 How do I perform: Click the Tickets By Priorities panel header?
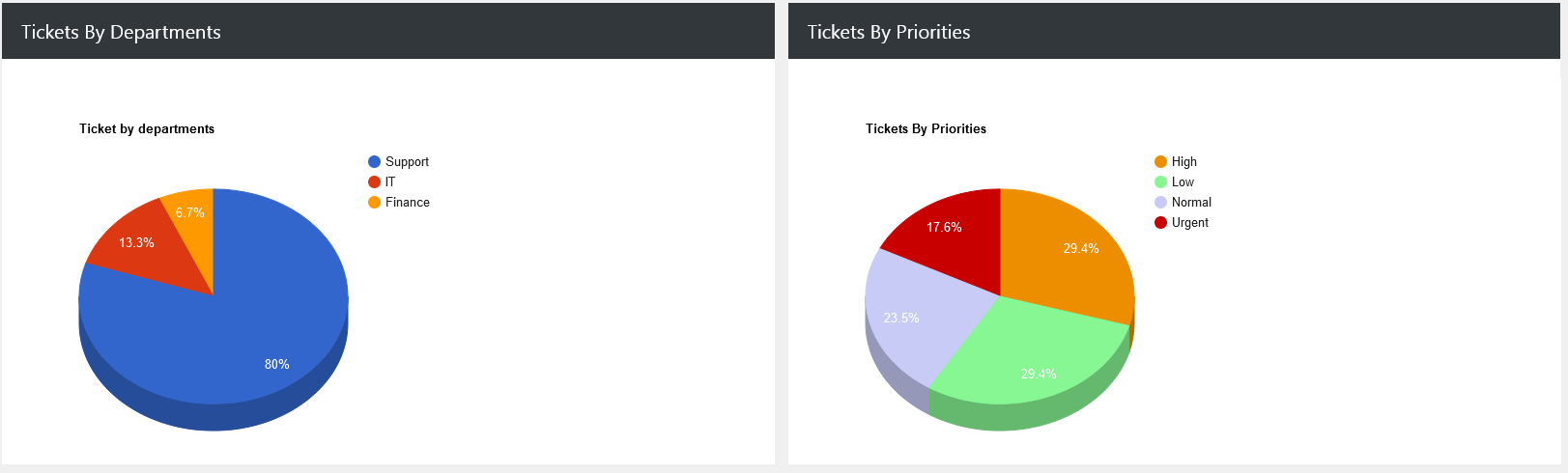[x=888, y=32]
